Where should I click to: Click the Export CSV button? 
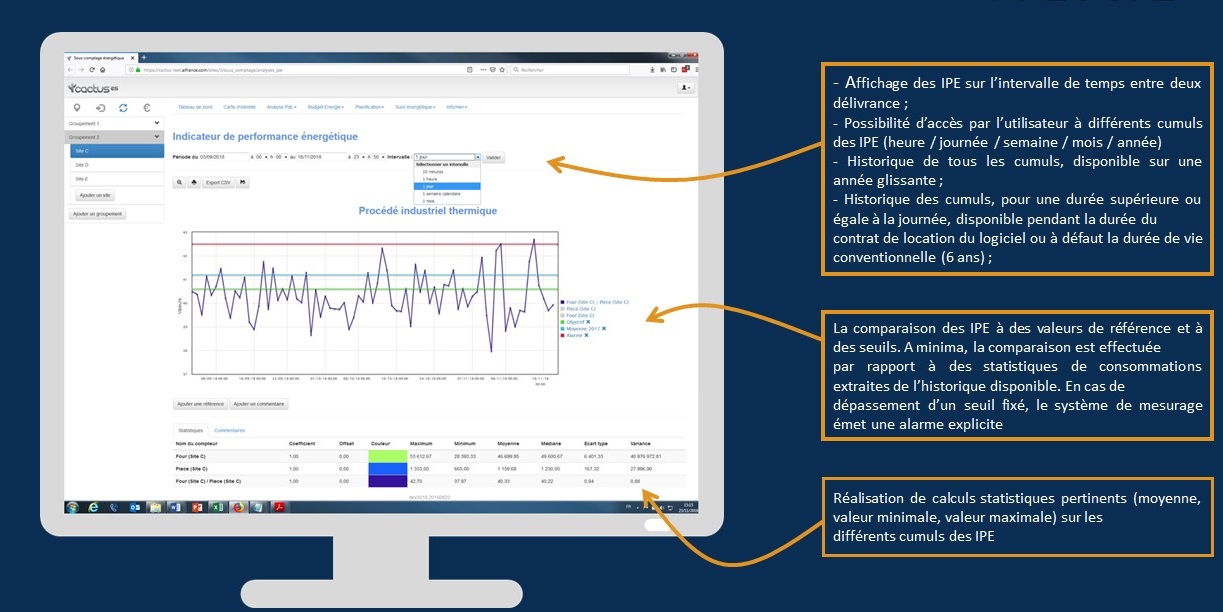tap(217, 182)
